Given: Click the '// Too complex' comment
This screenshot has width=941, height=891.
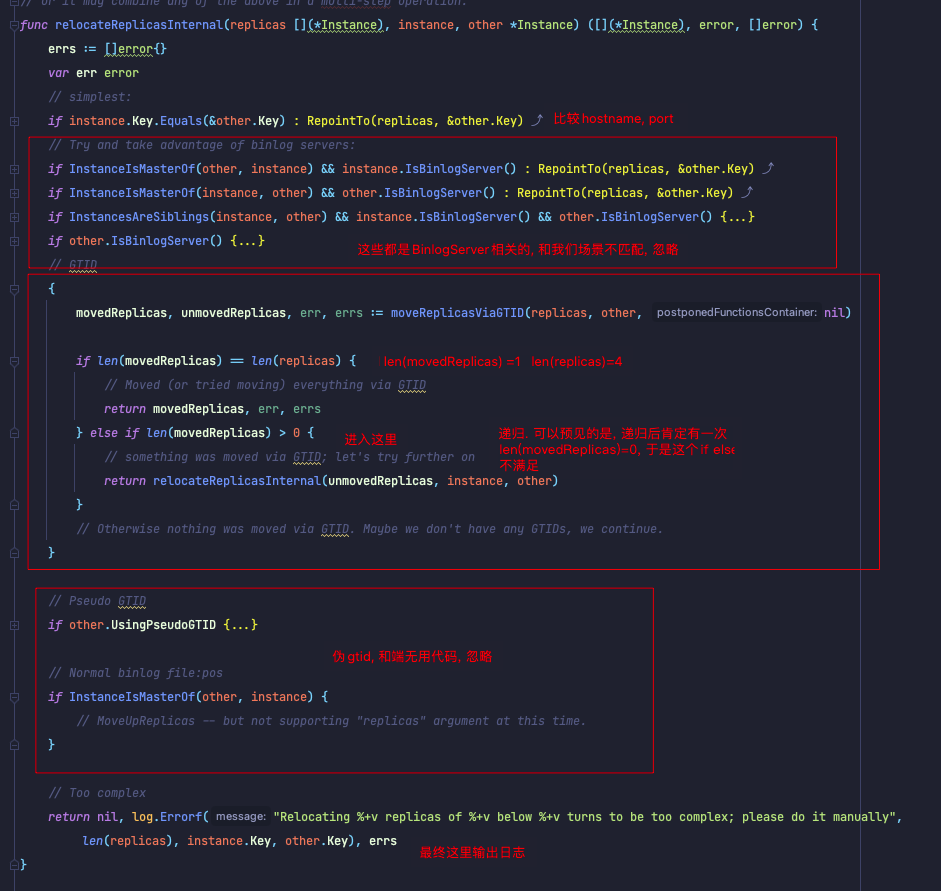Looking at the screenshot, I should pos(97,793).
